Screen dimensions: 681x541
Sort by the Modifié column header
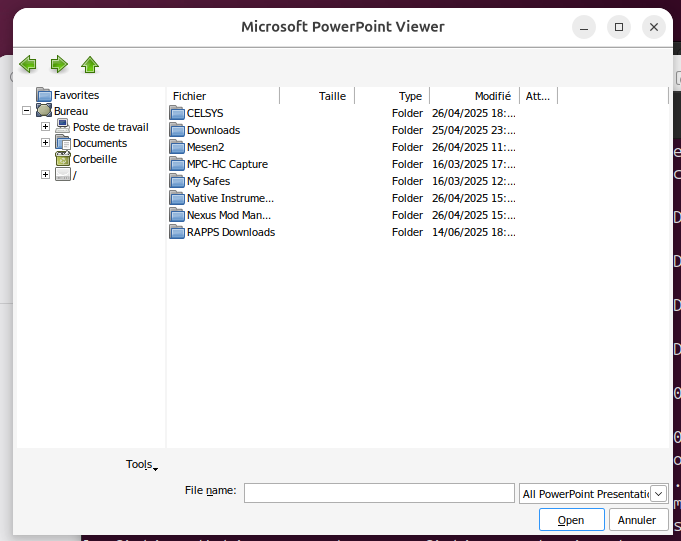point(475,96)
